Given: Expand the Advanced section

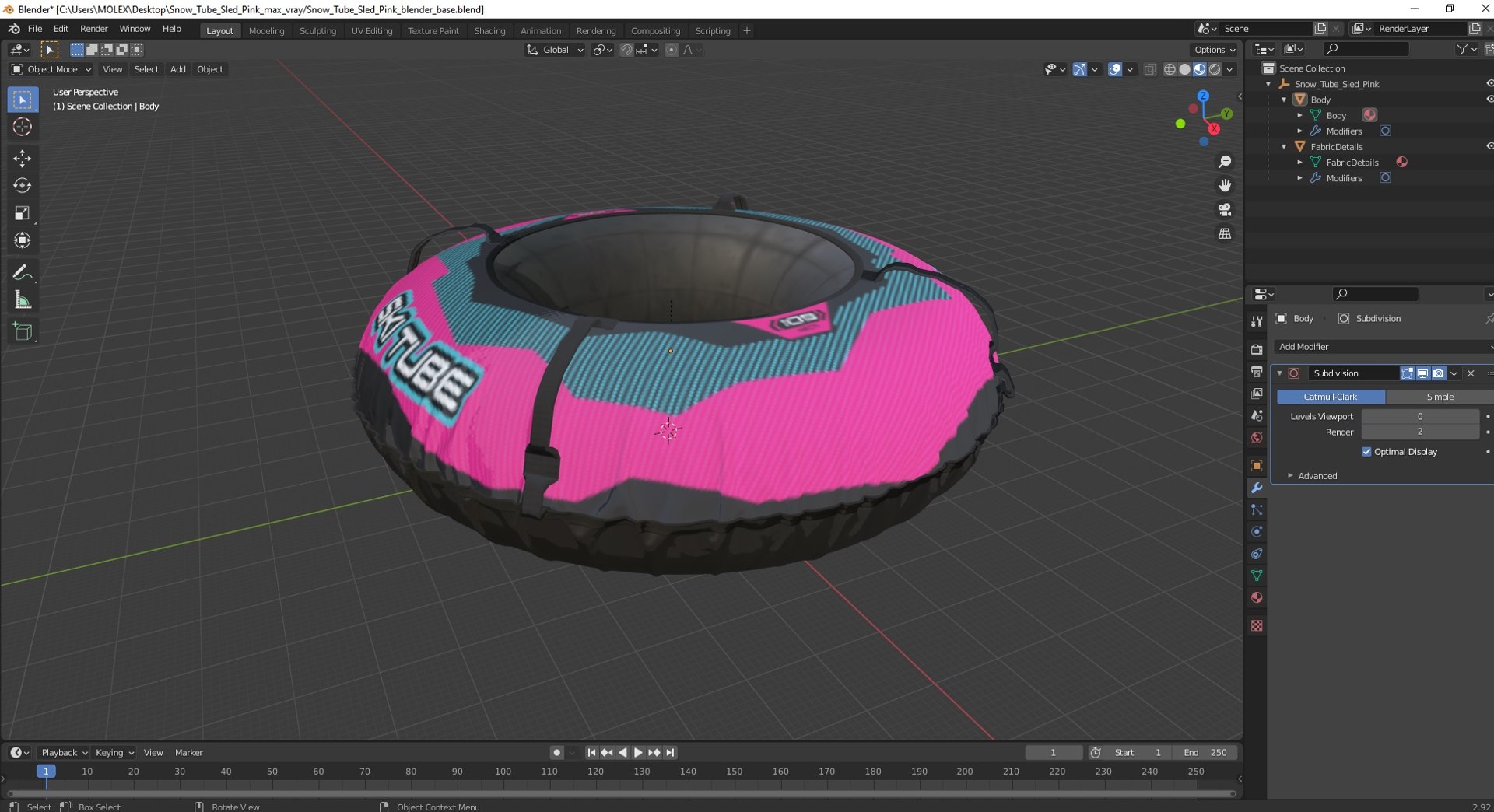Looking at the screenshot, I should [x=1317, y=476].
